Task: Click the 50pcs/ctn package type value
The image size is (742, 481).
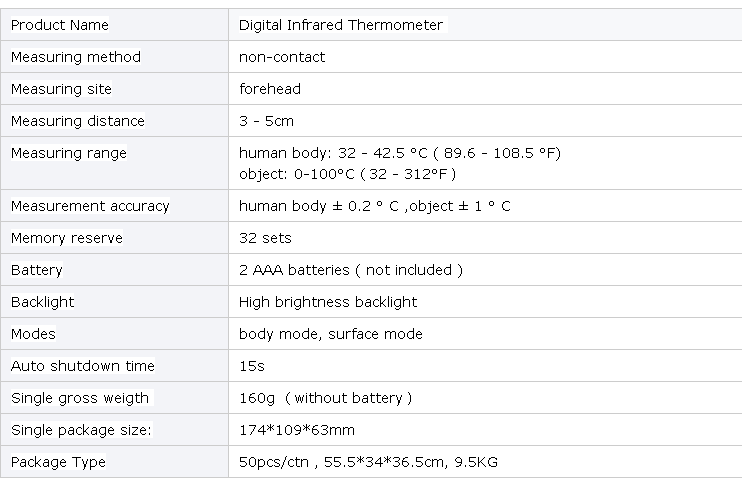Action: point(368,462)
